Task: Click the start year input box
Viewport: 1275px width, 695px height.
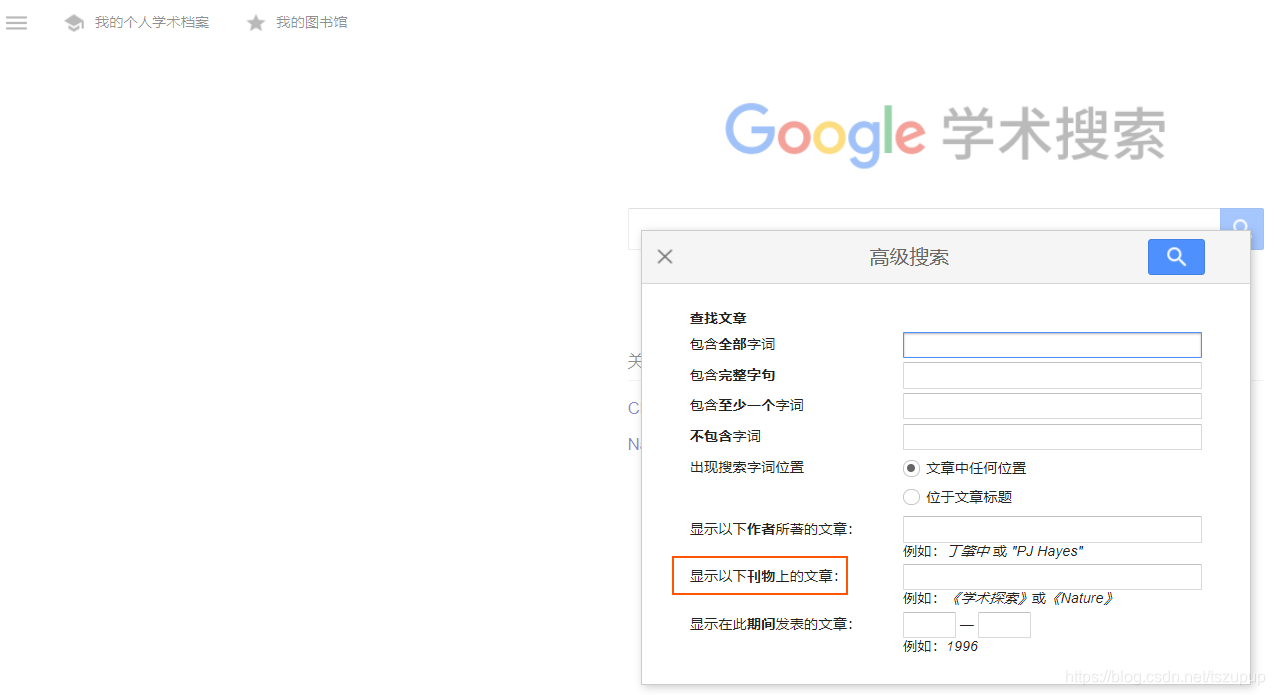Action: [x=929, y=625]
